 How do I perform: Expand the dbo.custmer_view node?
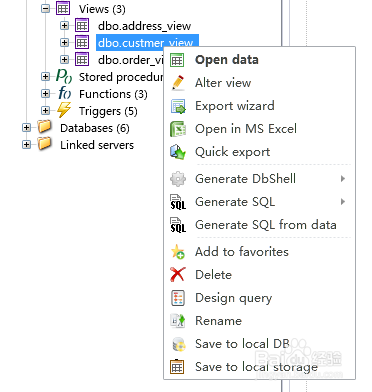[65, 43]
